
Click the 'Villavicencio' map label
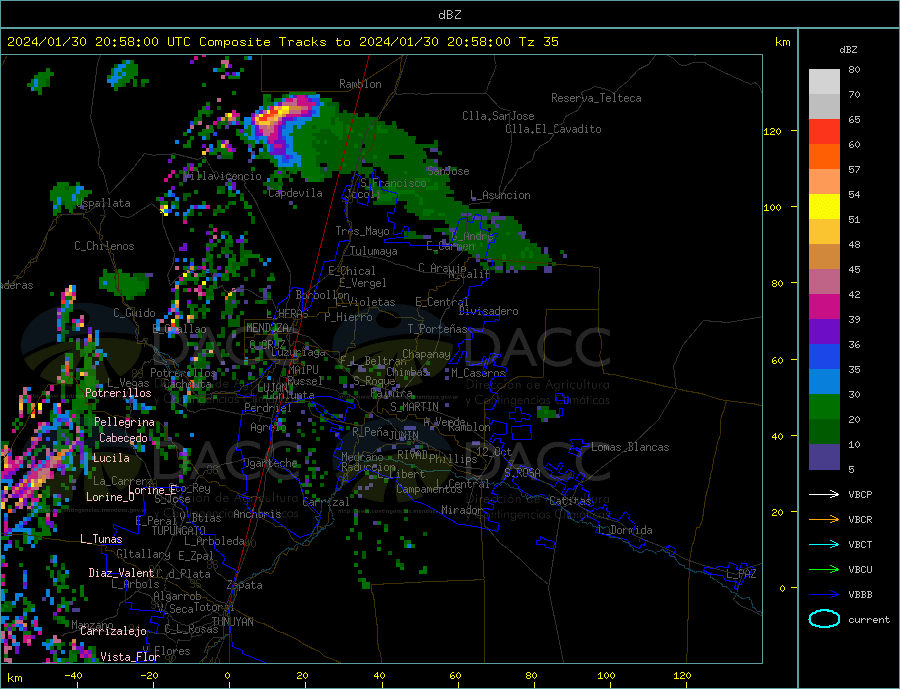[222, 177]
